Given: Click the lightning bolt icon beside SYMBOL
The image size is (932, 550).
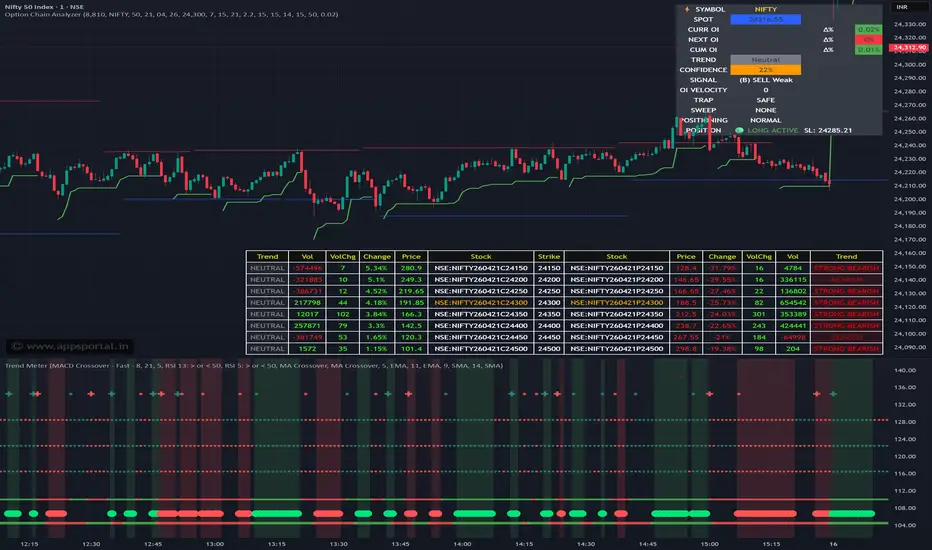Looking at the screenshot, I should (687, 10).
